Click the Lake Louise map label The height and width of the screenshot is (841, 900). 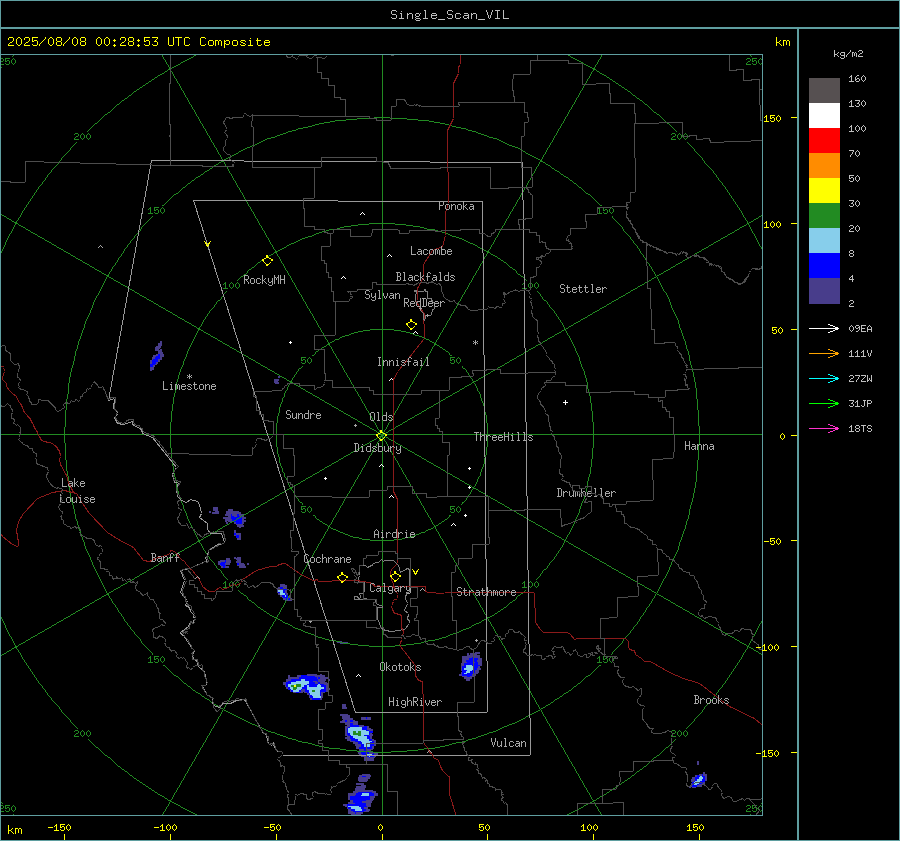point(77,491)
